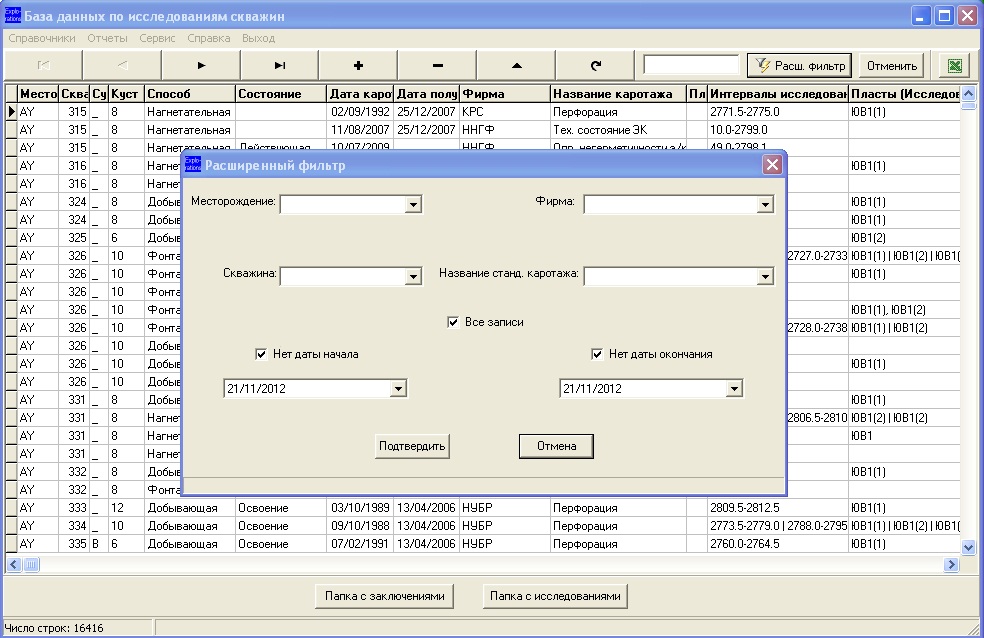Select cell '10.0-2799.0' interval
984x638 pixels.
pos(778,130)
